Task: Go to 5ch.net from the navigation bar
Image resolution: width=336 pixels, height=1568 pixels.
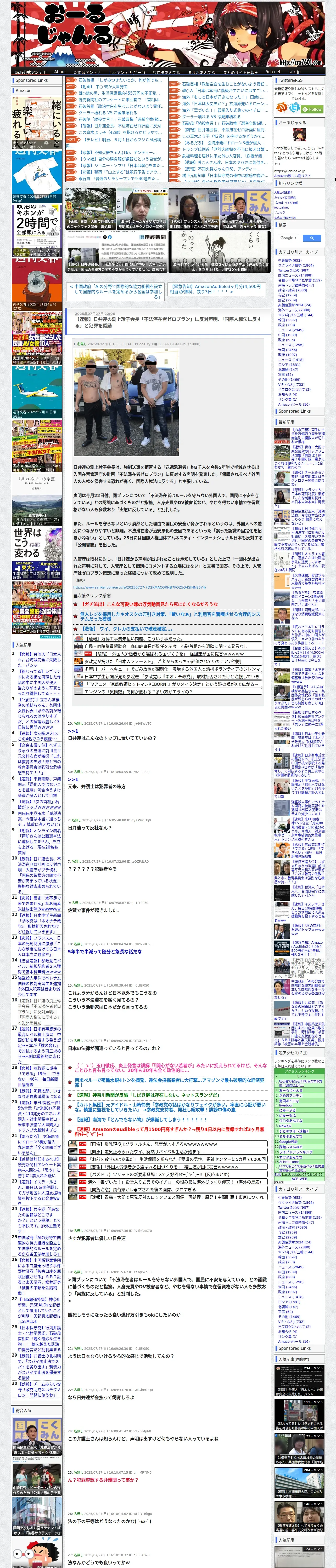Action: point(273,72)
